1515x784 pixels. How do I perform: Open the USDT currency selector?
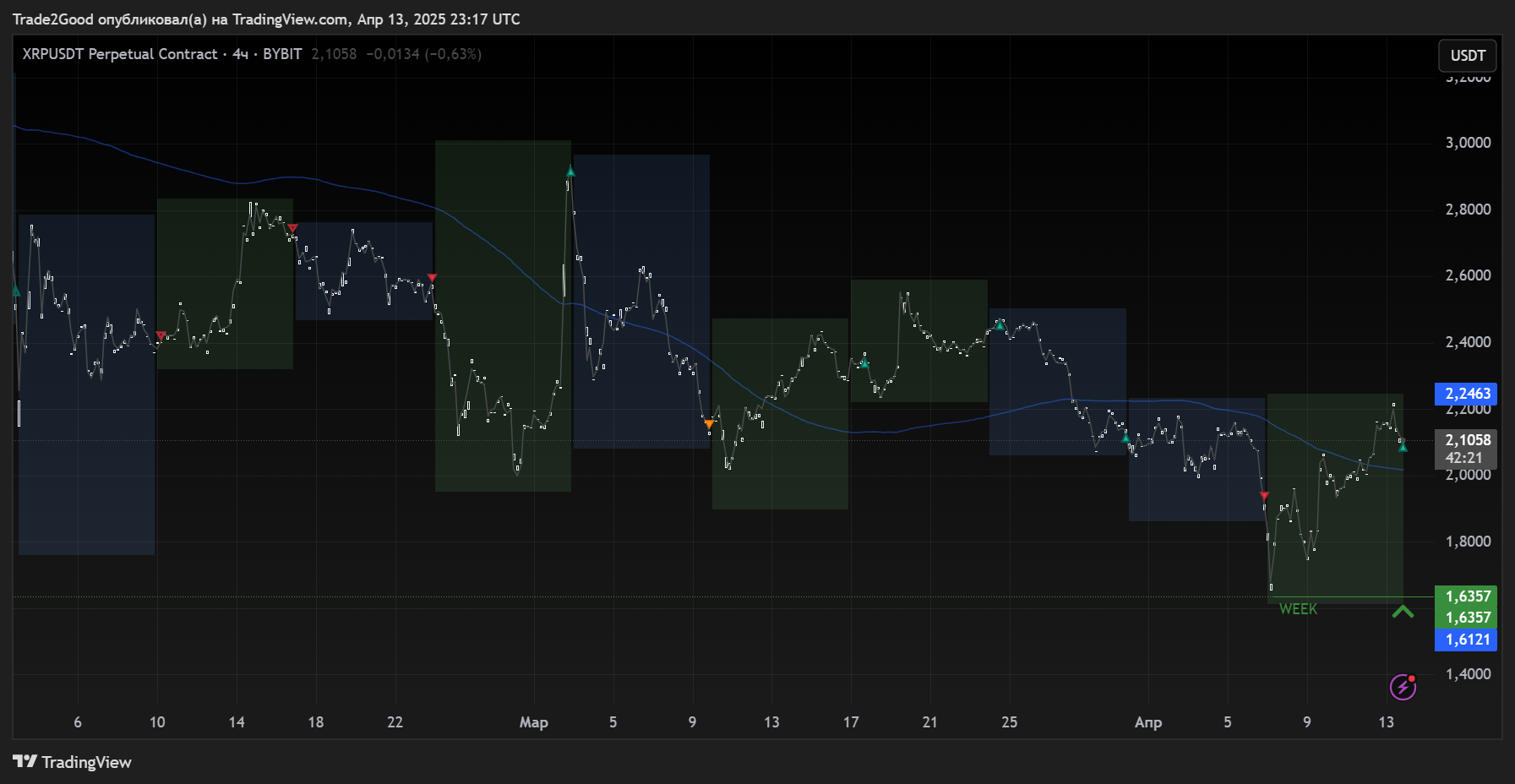coord(1467,56)
